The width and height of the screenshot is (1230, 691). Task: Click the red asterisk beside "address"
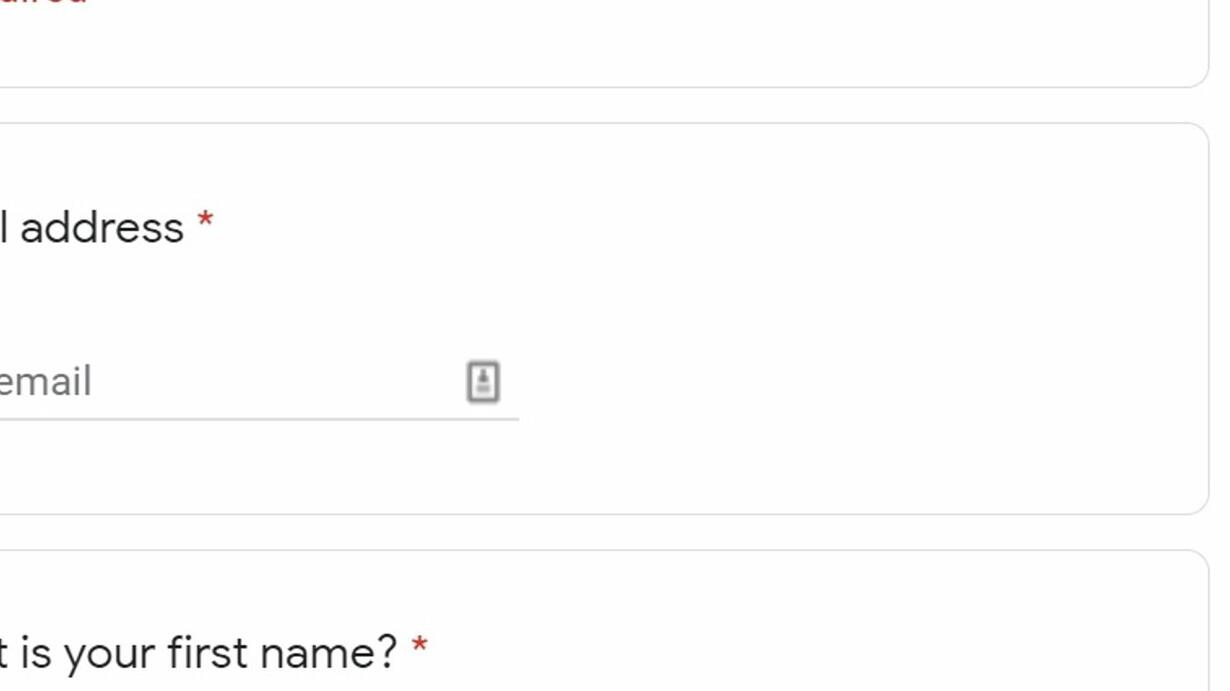205,220
